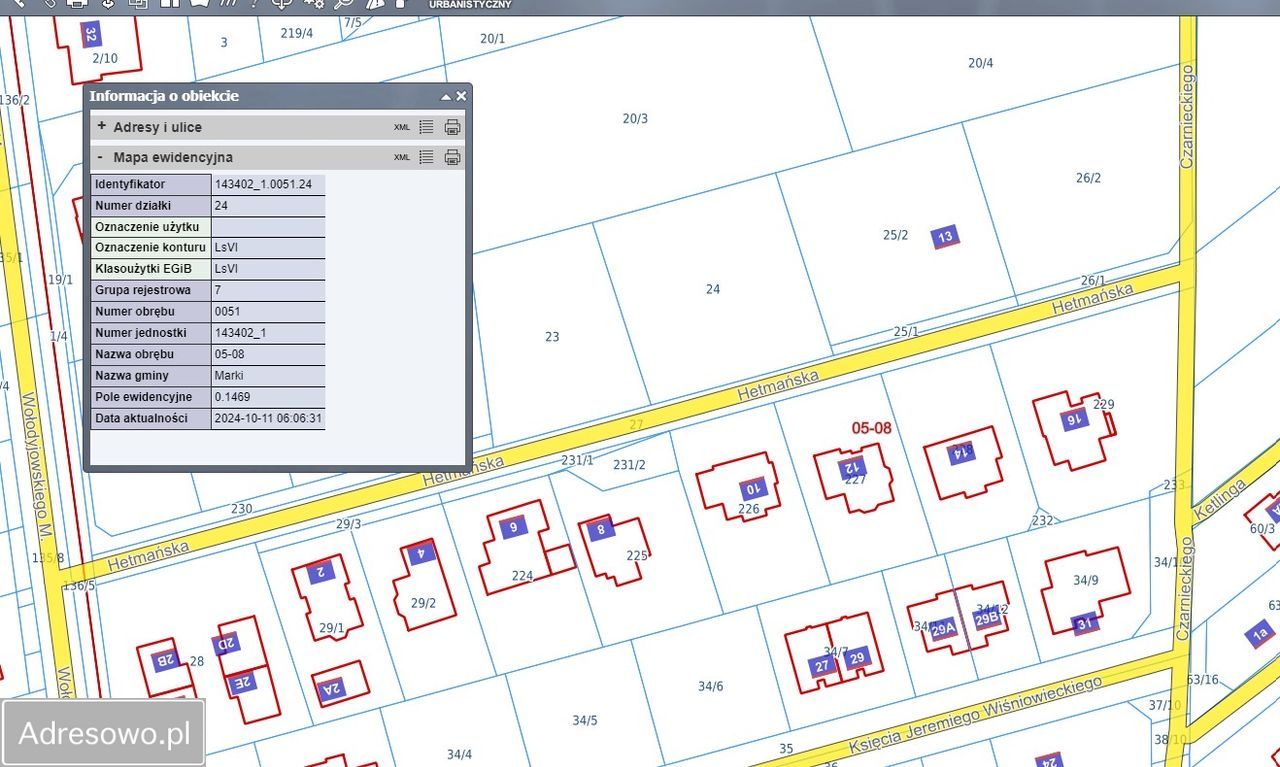Click parcel label 34/5 on the map
The height and width of the screenshot is (767, 1280).
point(585,720)
